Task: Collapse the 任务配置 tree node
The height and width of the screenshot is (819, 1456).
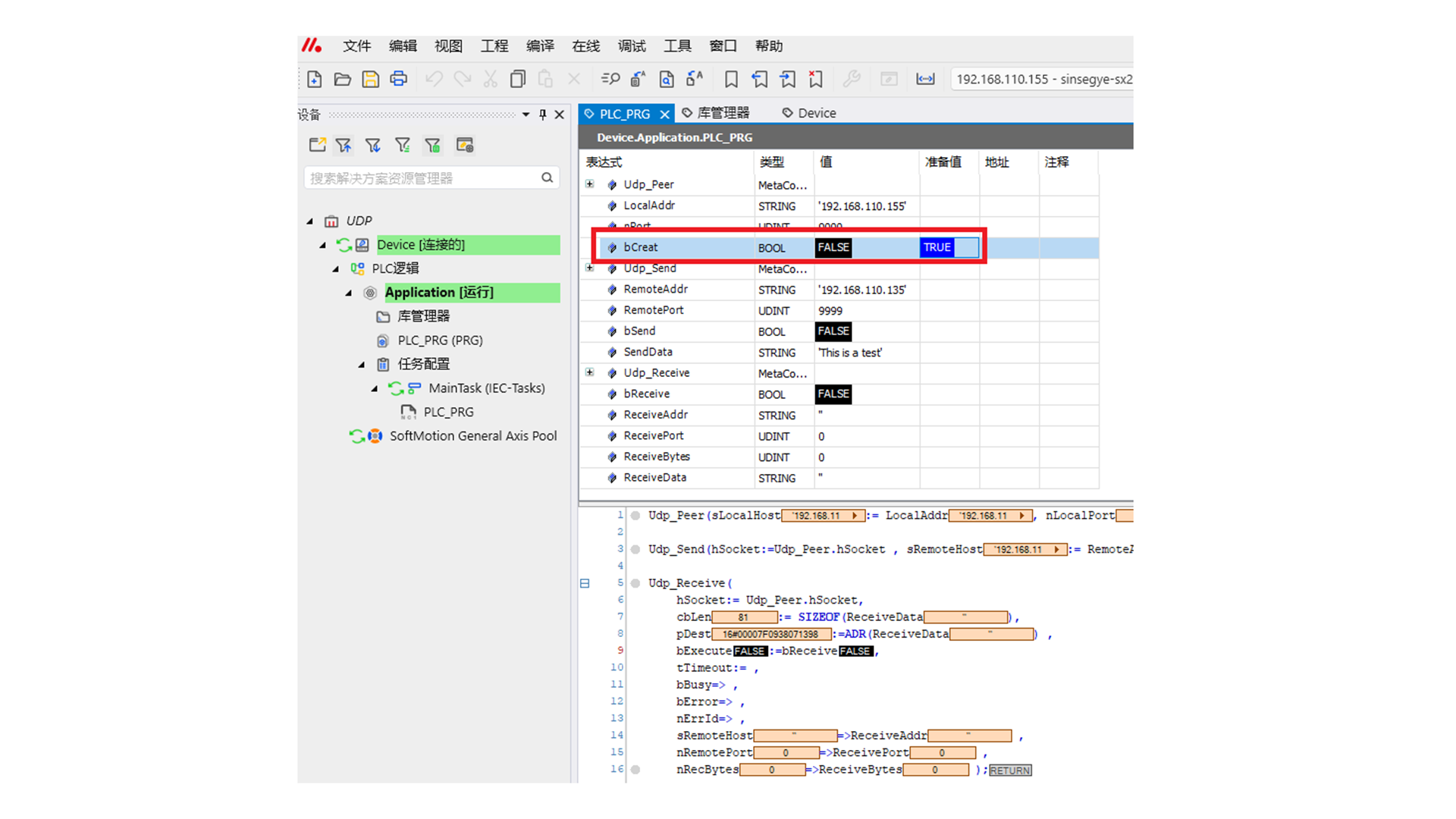Action: pos(362,365)
